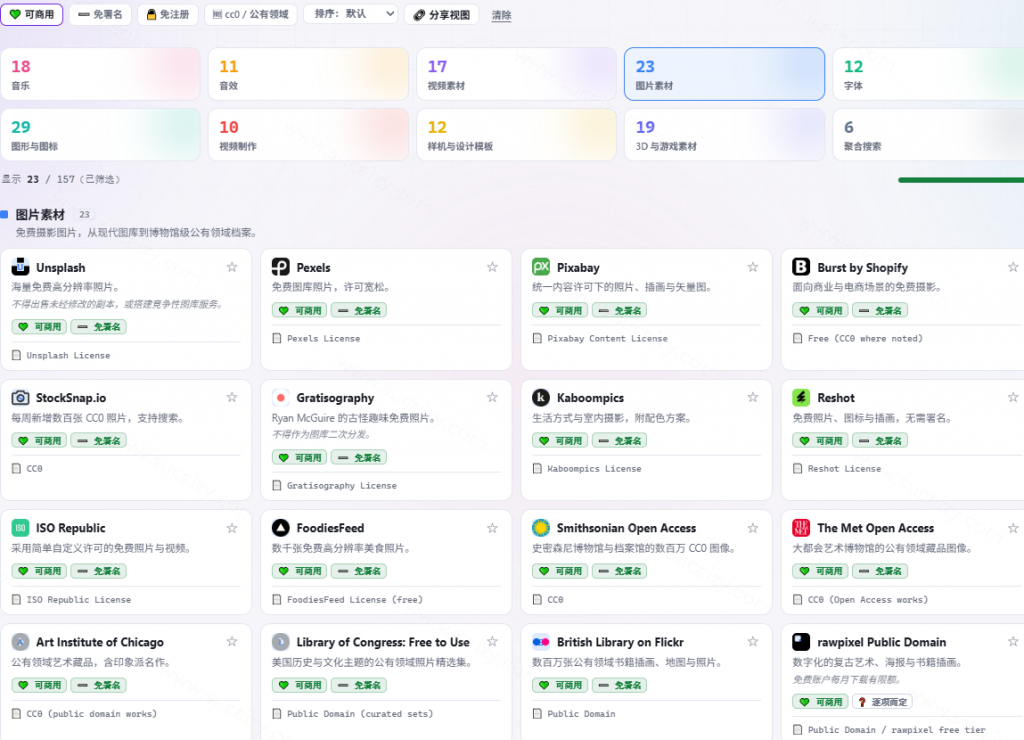Screen dimensions: 1024x740
Task: Click the 免署名 tag on the Reshot card
Action: [x=880, y=441]
